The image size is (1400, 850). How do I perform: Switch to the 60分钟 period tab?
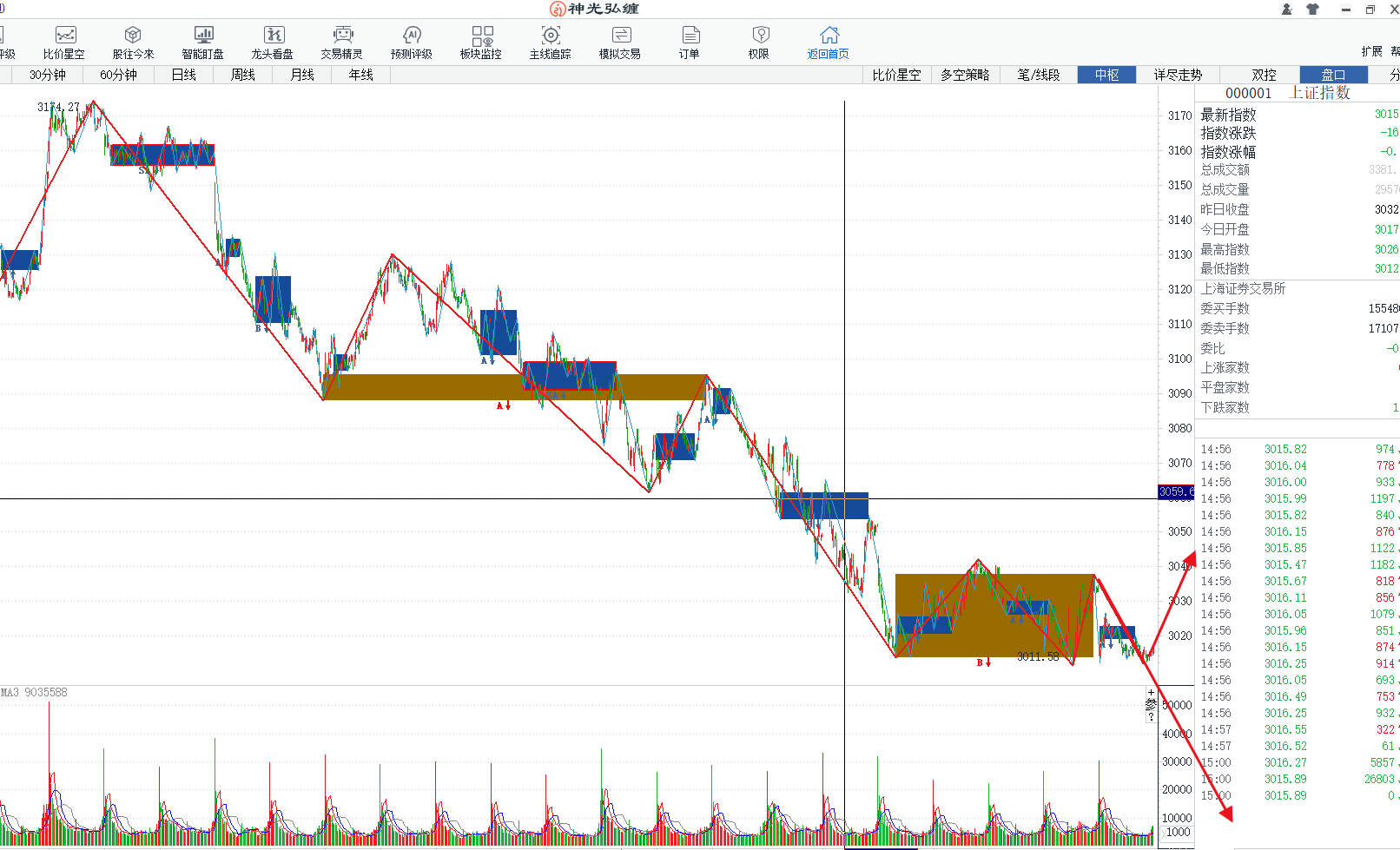118,75
